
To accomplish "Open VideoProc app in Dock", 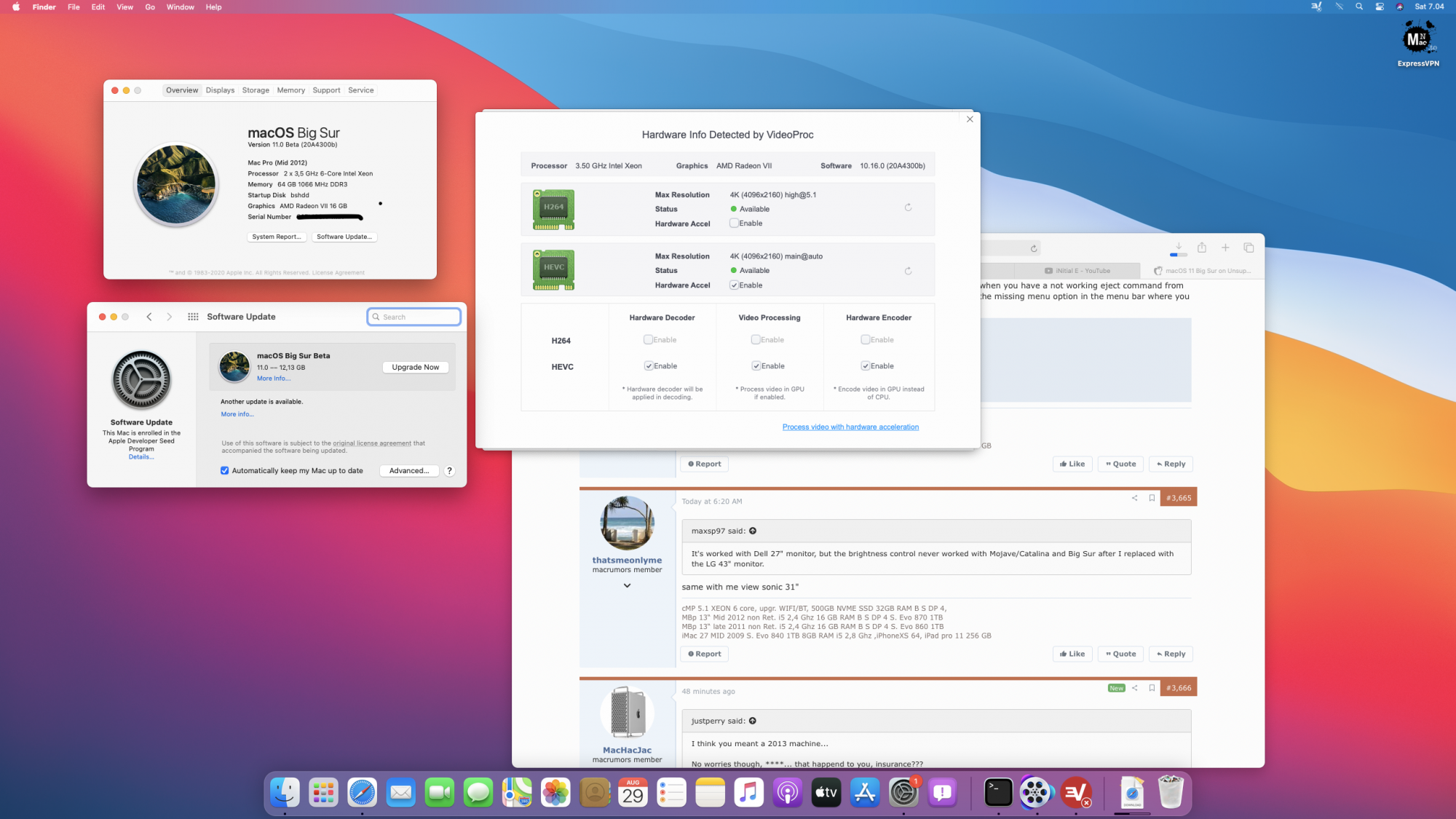I will pos(1037,792).
